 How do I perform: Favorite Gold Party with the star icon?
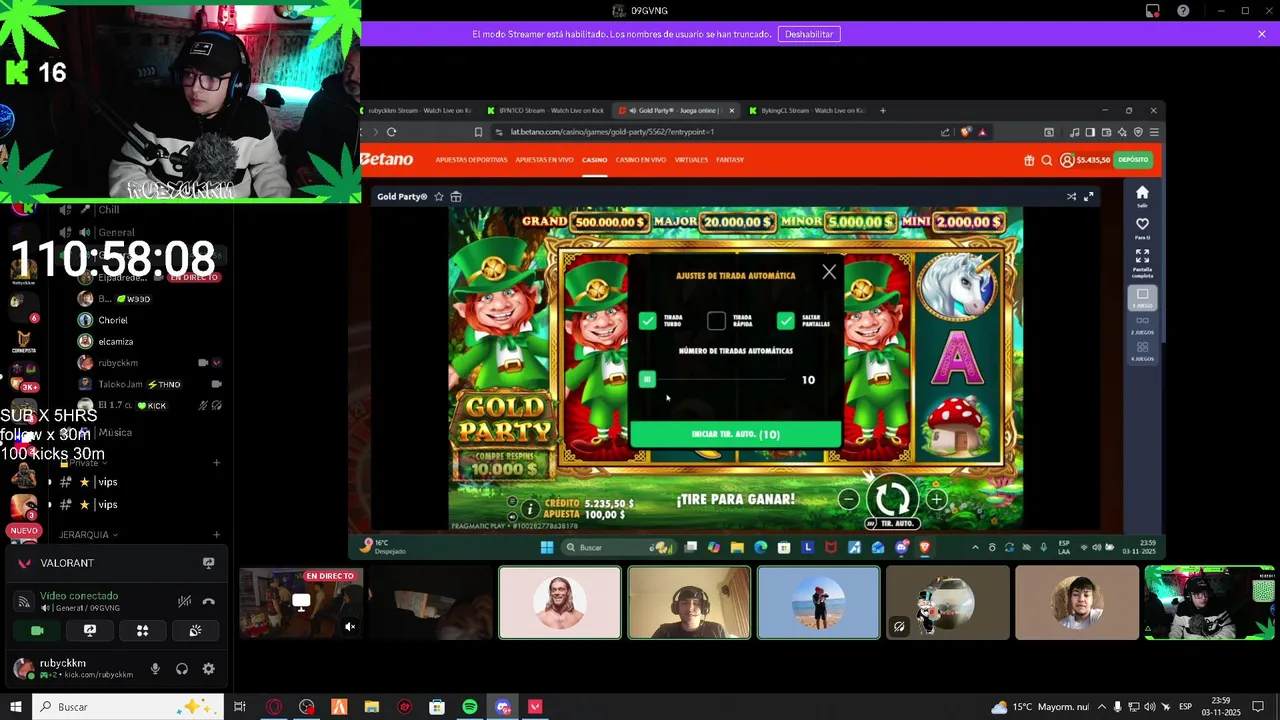click(x=438, y=197)
